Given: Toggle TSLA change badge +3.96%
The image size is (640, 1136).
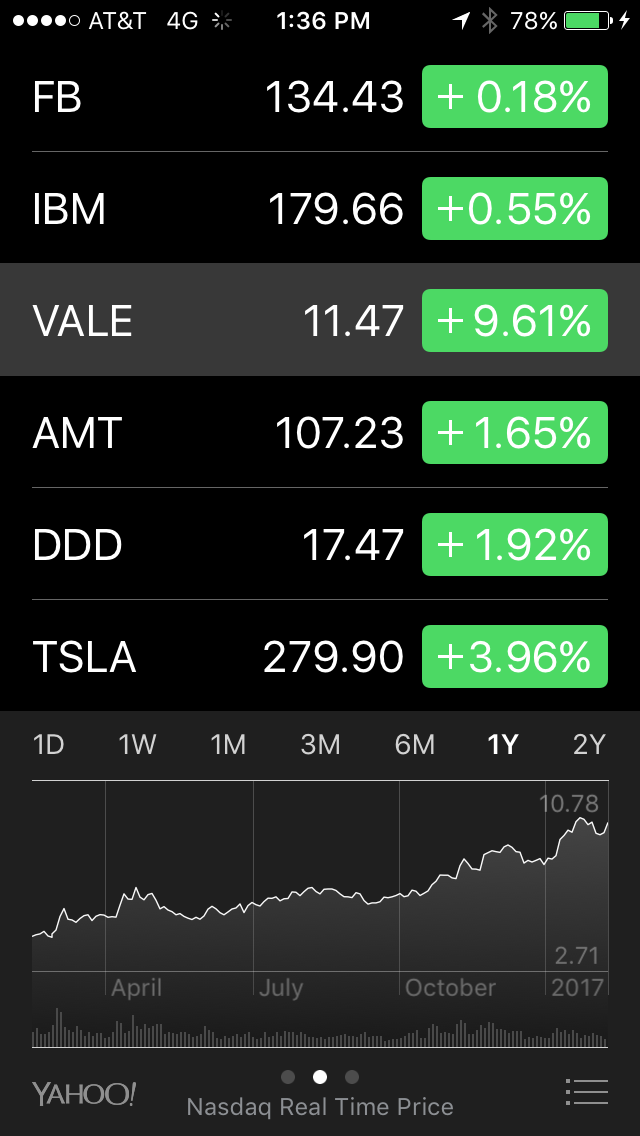Looking at the screenshot, I should [x=515, y=657].
